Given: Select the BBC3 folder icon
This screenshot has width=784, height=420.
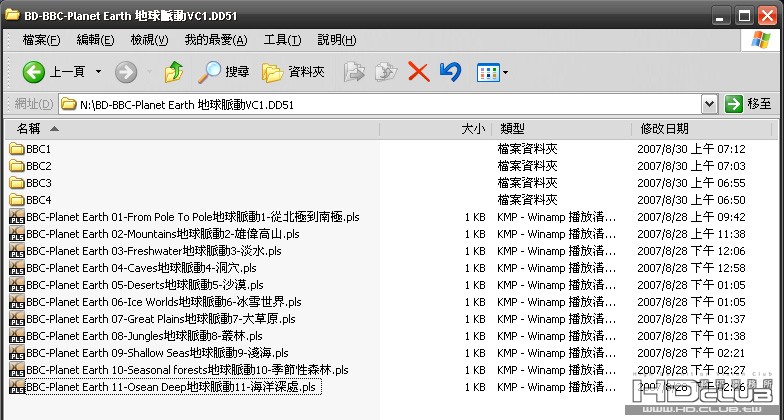Looking at the screenshot, I should point(17,183).
